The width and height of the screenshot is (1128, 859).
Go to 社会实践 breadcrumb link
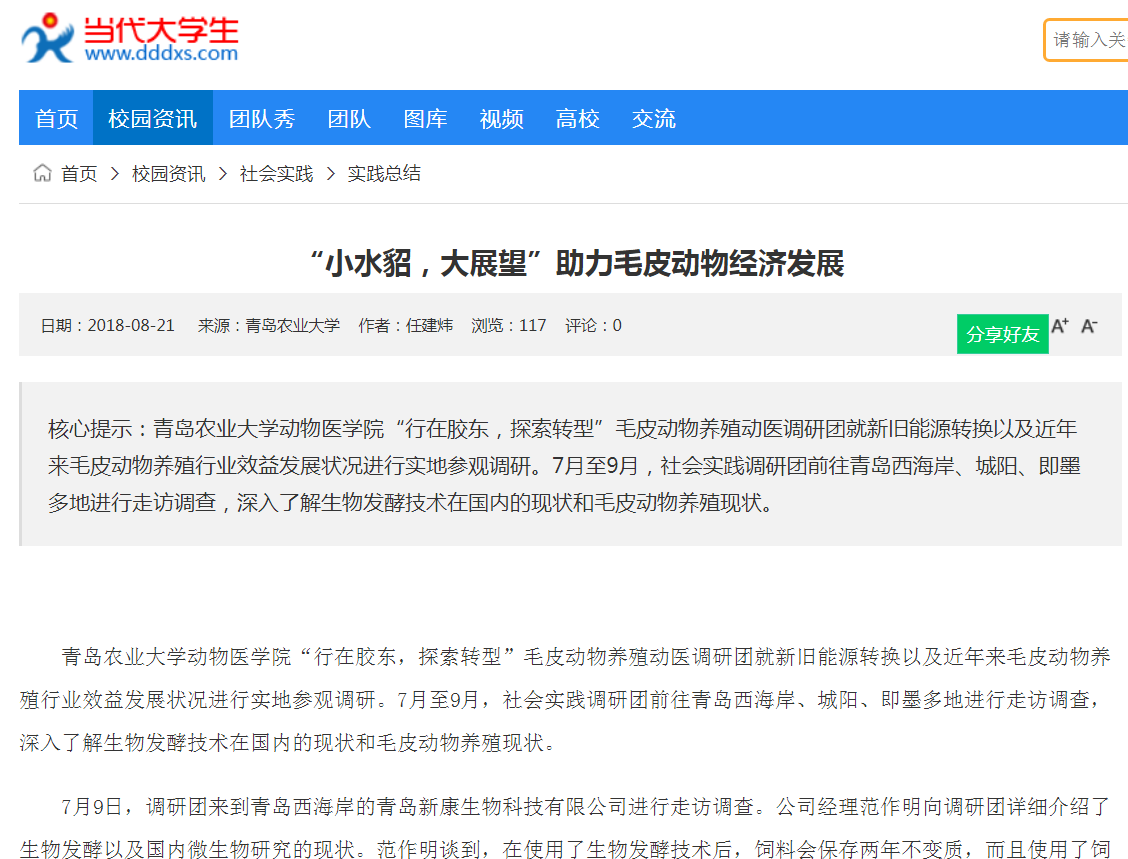tap(276, 174)
